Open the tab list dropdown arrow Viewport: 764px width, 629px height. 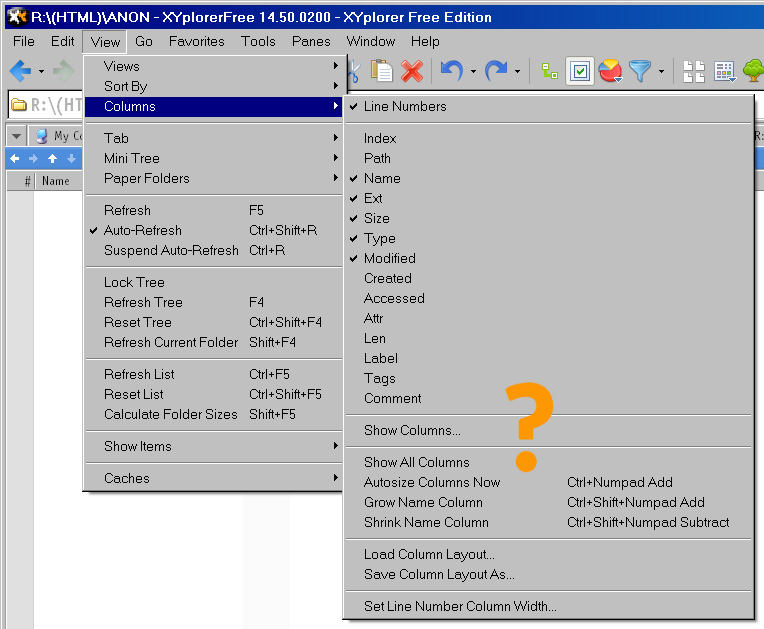tap(17, 136)
